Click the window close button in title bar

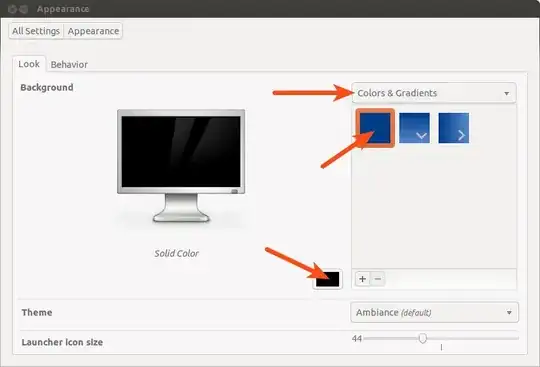pyautogui.click(x=12, y=9)
